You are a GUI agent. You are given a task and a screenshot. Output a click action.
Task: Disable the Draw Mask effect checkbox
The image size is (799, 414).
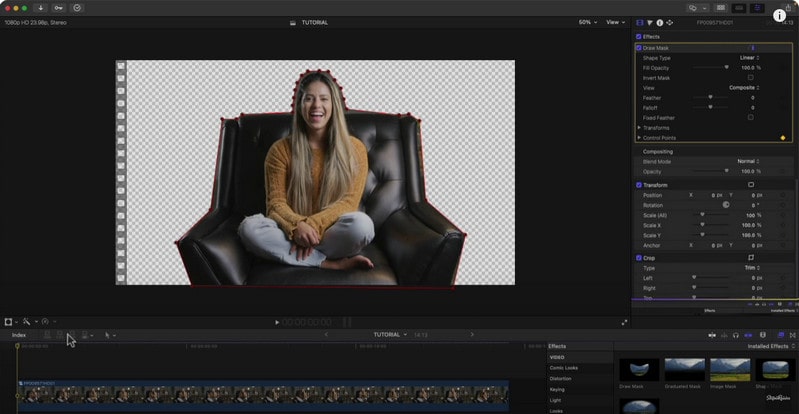pos(638,48)
